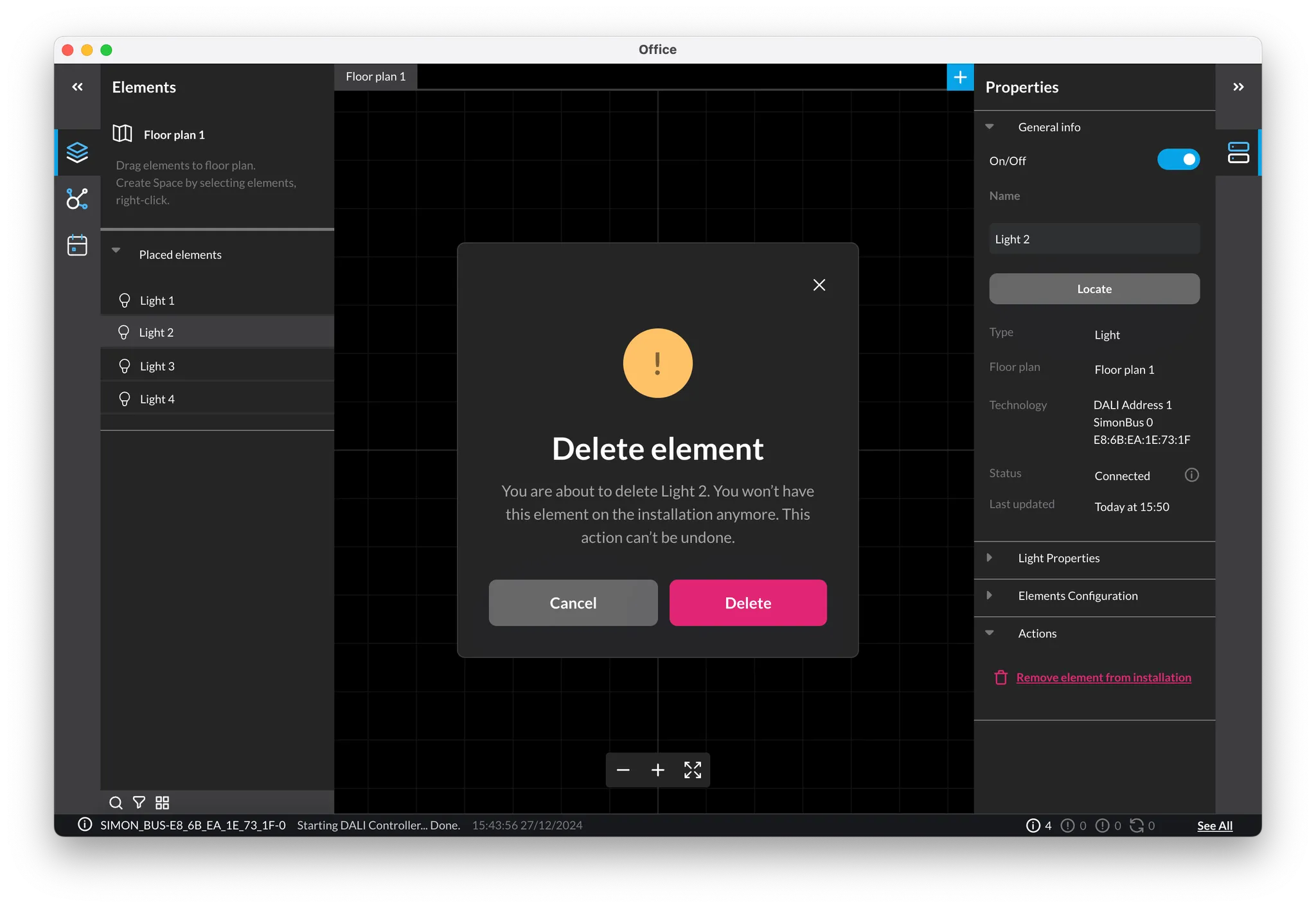
Task: Click the Name field containing Light 2
Action: click(1094, 239)
